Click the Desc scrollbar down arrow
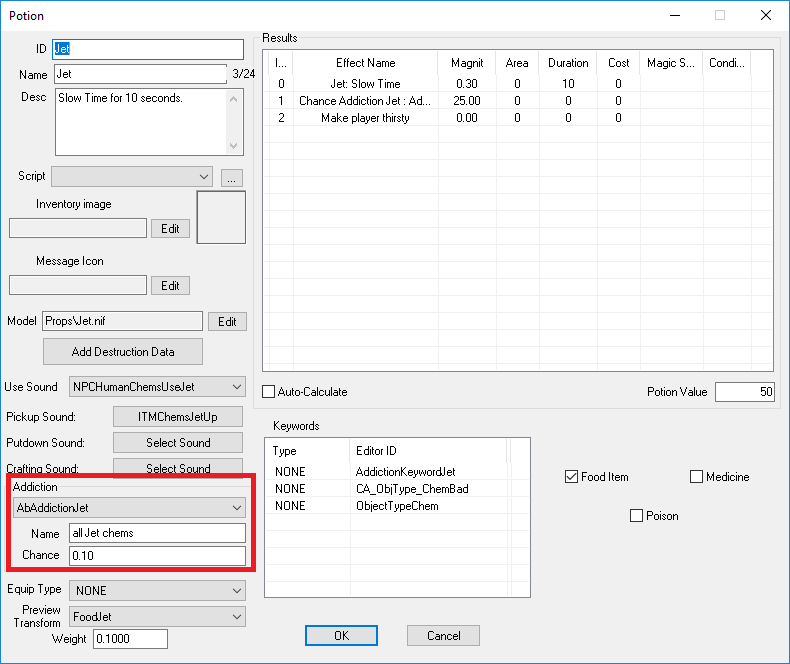790x664 pixels. 233,146
